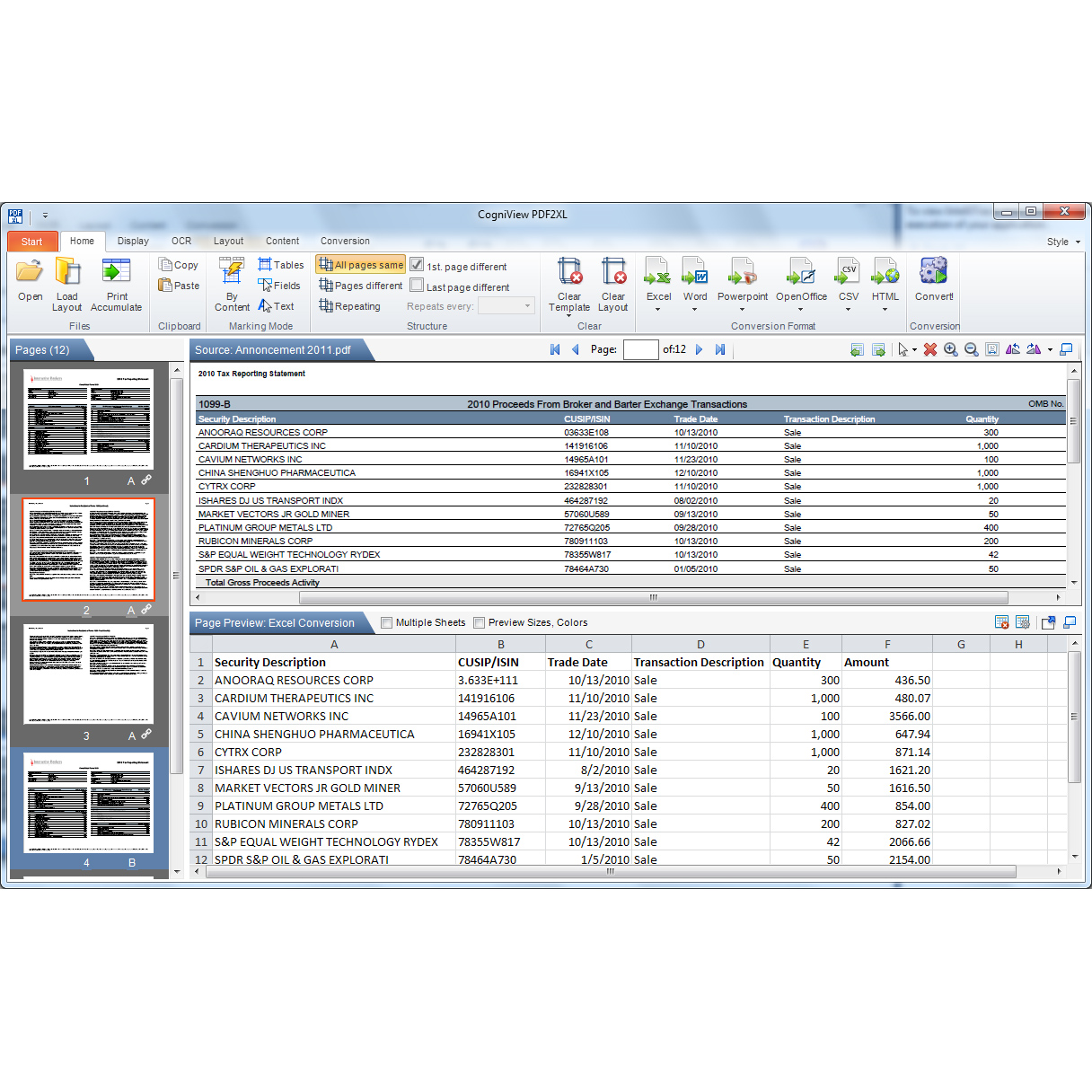Switch to the OCR ribbon tab
This screenshot has width=1092, height=1092.
pyautogui.click(x=181, y=241)
